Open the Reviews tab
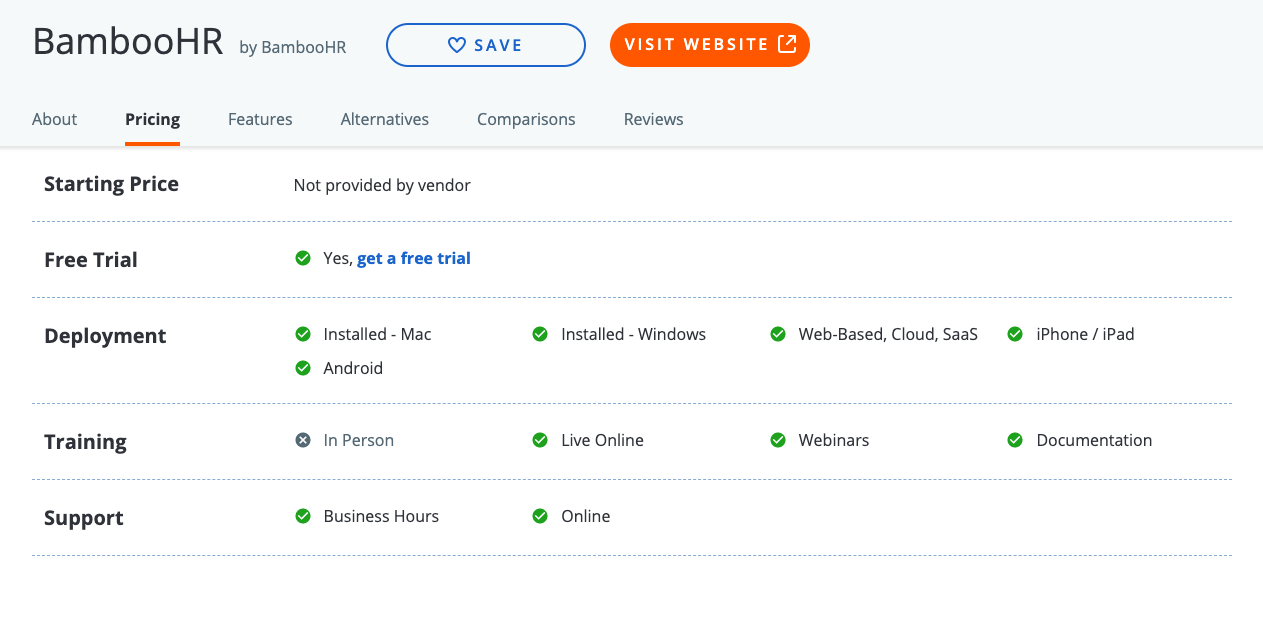This screenshot has height=622, width=1263. pos(654,119)
